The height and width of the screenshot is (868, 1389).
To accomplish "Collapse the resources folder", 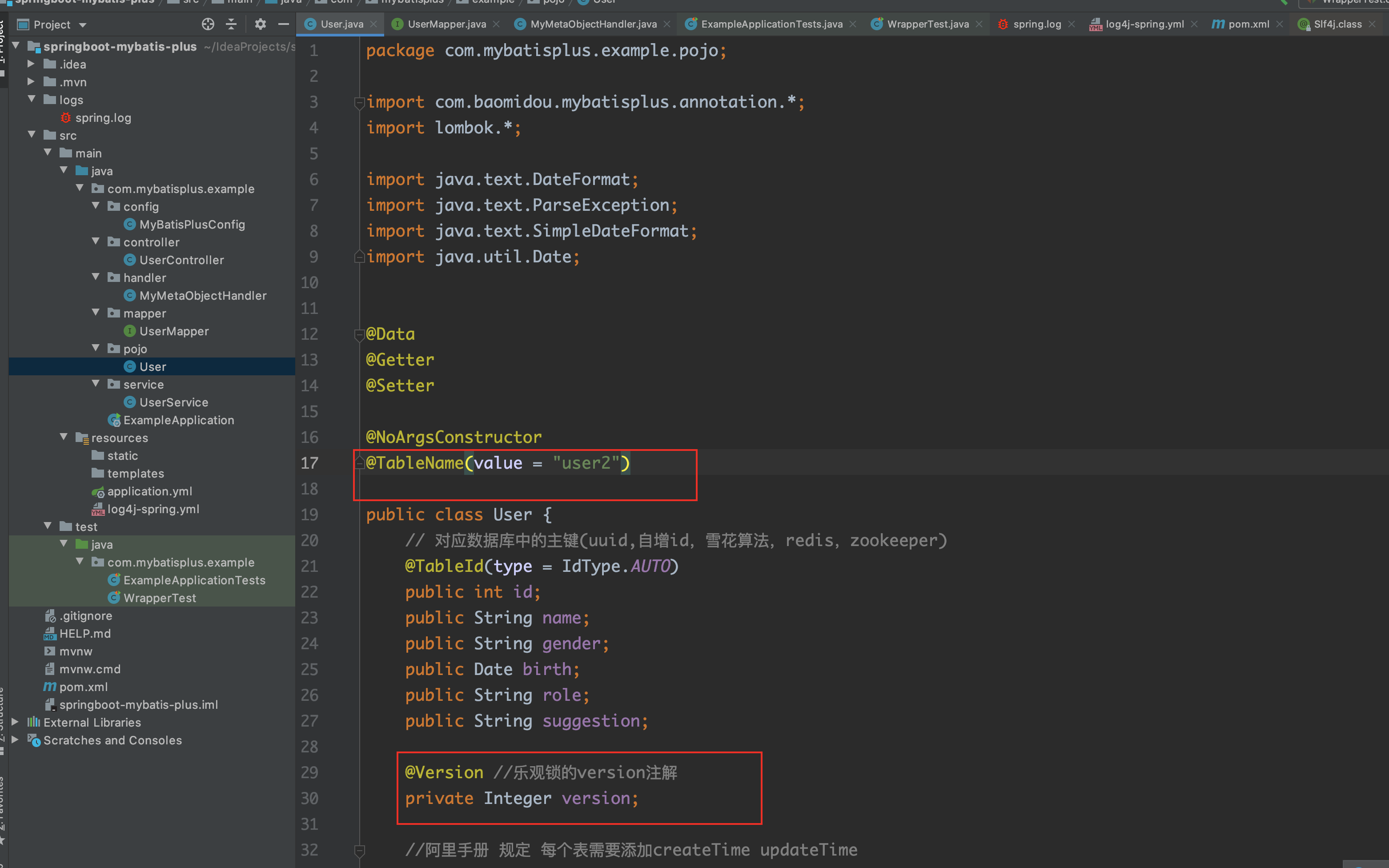I will [64, 438].
